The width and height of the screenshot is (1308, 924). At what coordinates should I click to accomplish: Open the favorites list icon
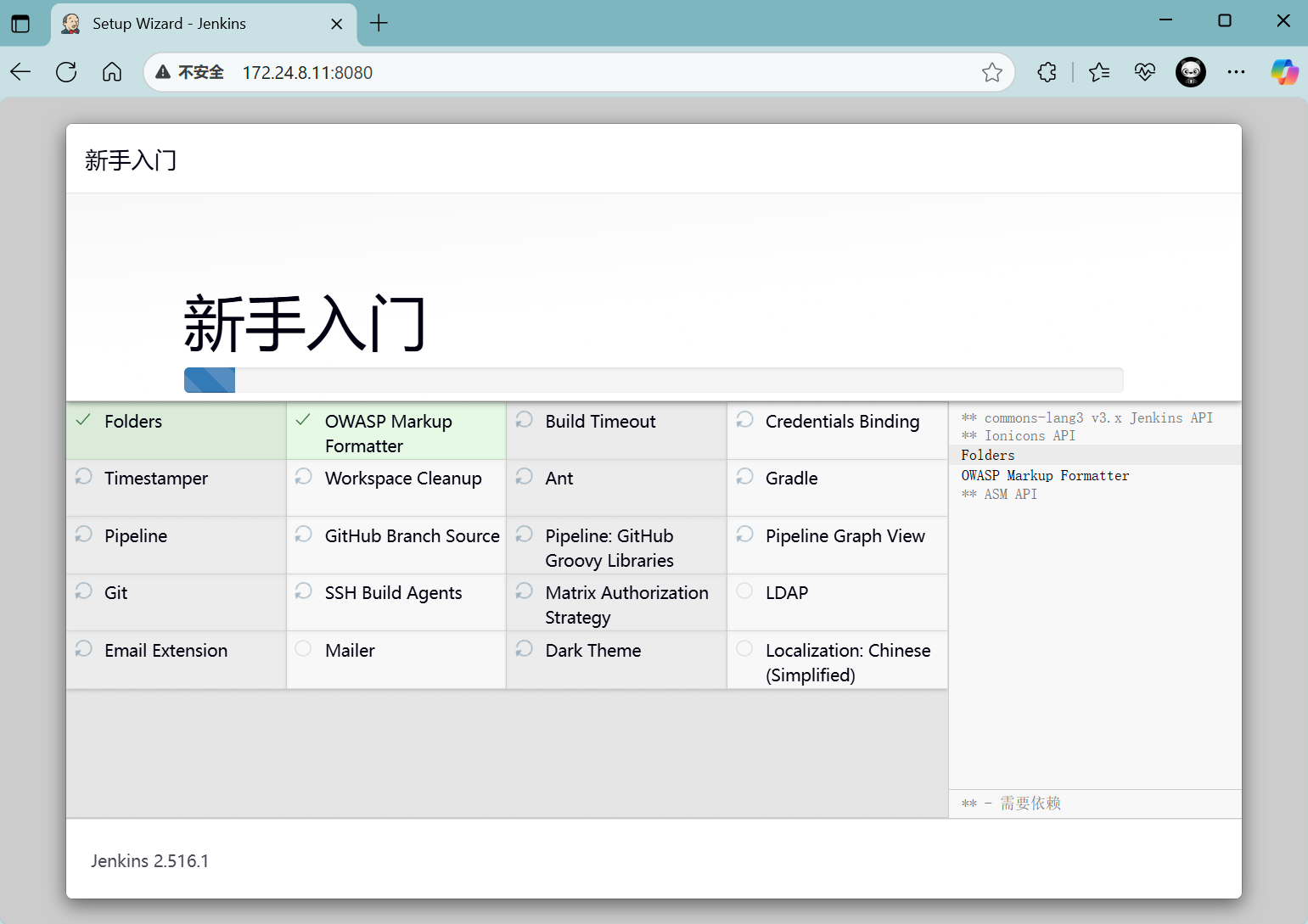coord(1099,73)
